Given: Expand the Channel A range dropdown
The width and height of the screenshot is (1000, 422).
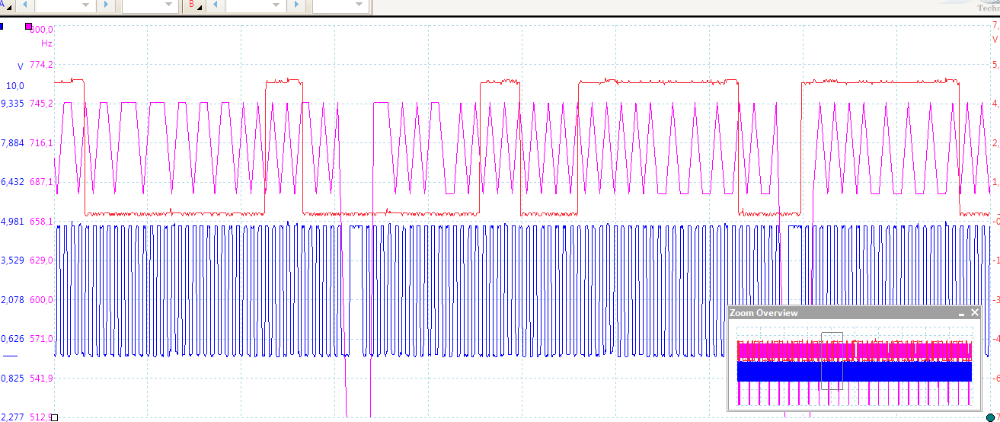Looking at the screenshot, I should (84, 6).
